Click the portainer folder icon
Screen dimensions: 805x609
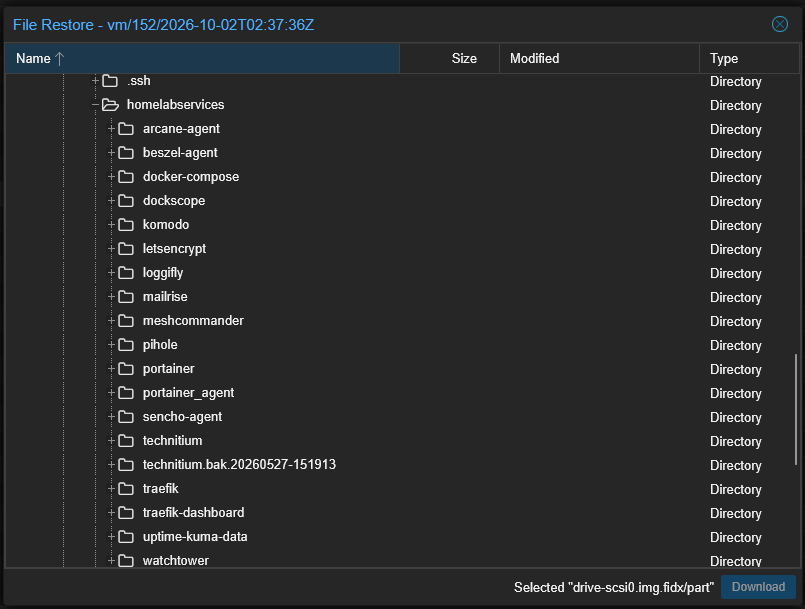[126, 369]
